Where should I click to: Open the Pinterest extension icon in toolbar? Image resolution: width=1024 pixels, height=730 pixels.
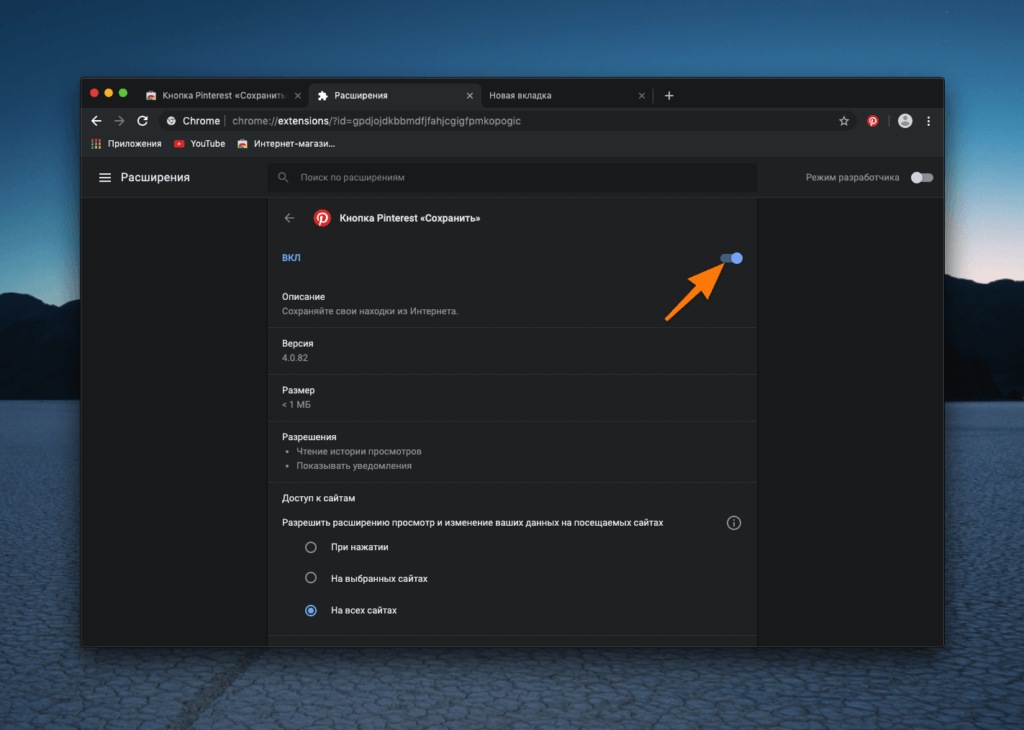(x=872, y=121)
